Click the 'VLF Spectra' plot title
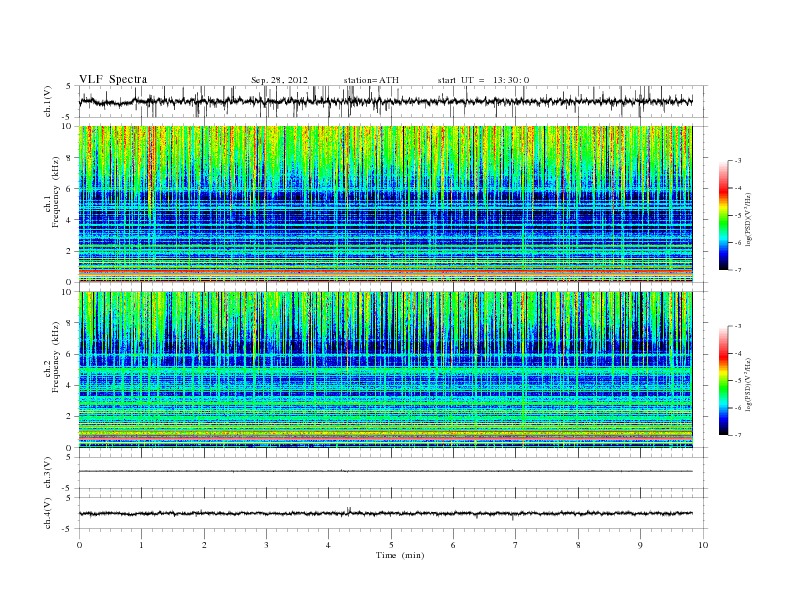Viewport: 792px width, 612px height. [113, 79]
